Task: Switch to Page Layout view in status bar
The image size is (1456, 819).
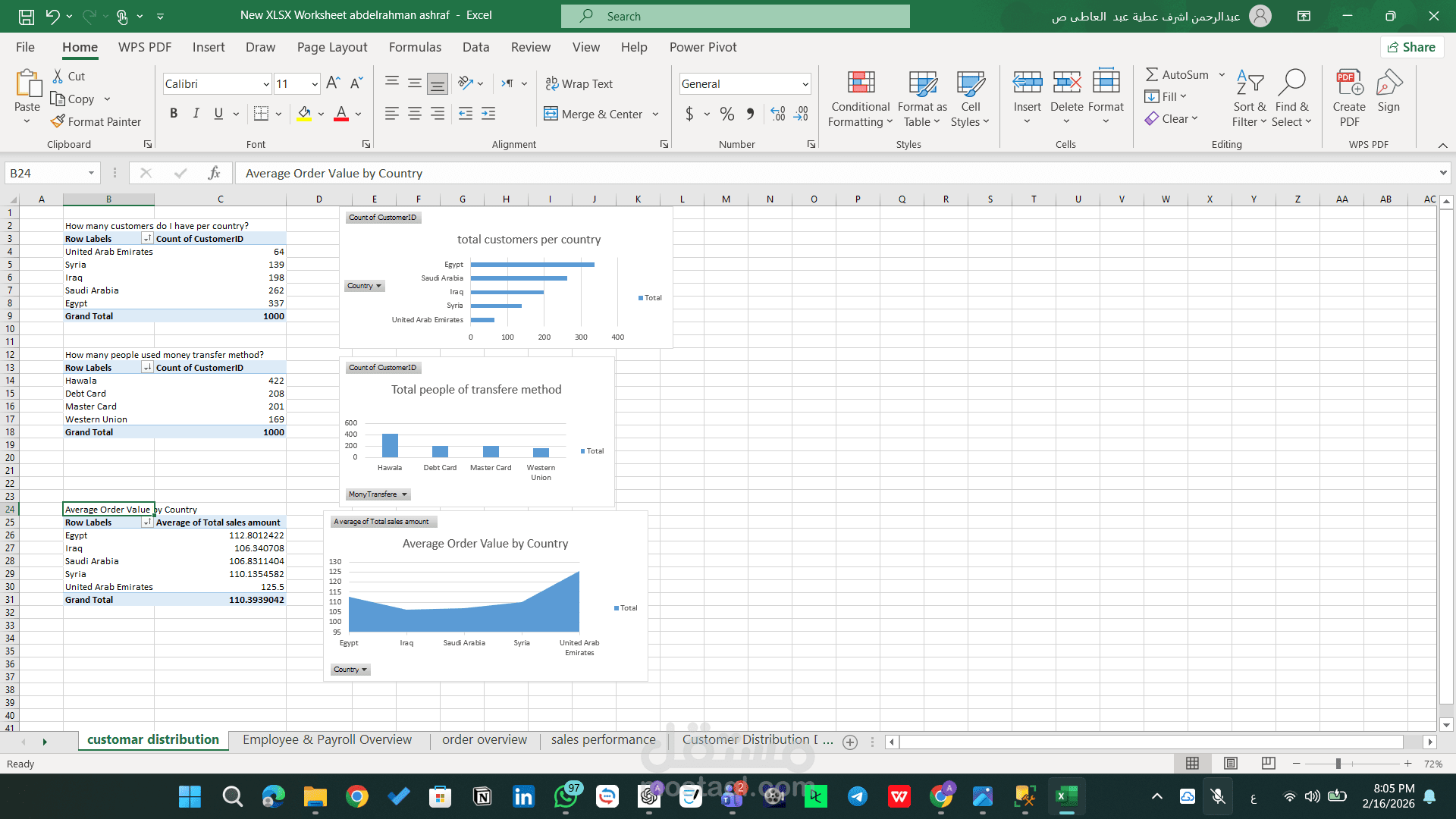Action: pyautogui.click(x=1231, y=764)
